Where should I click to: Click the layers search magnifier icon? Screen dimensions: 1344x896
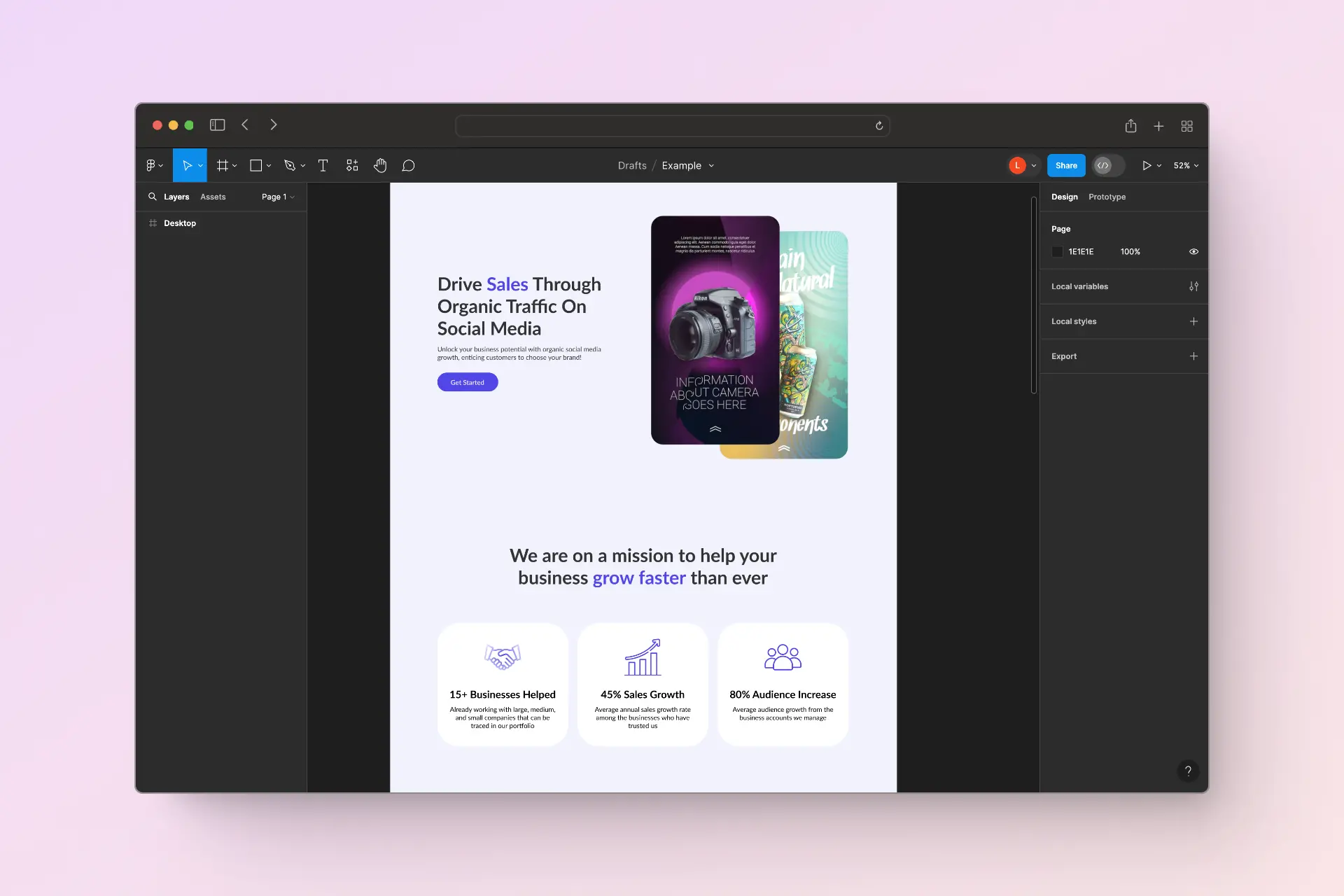(152, 197)
